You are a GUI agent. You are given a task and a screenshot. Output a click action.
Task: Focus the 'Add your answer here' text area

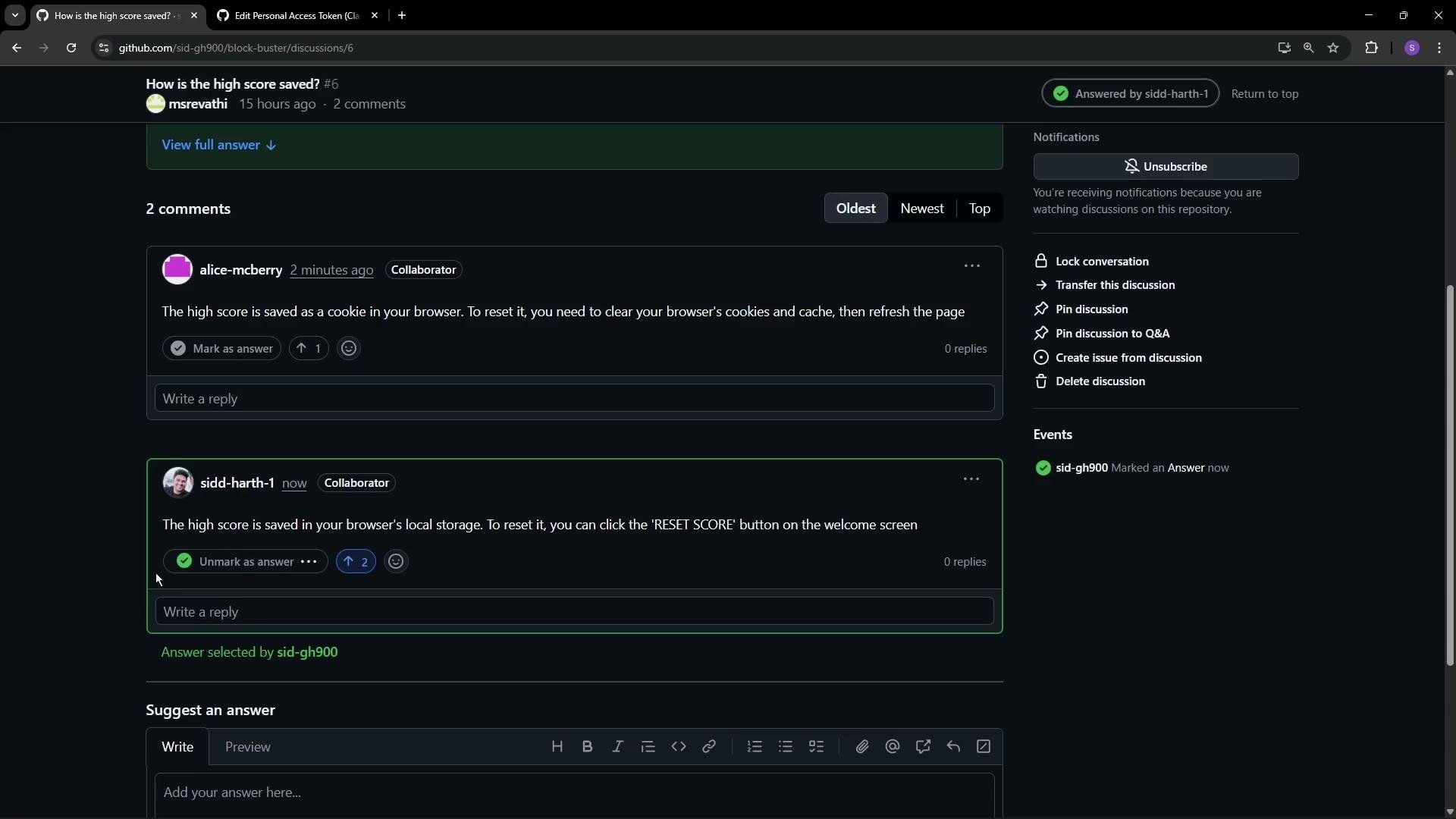(575, 795)
